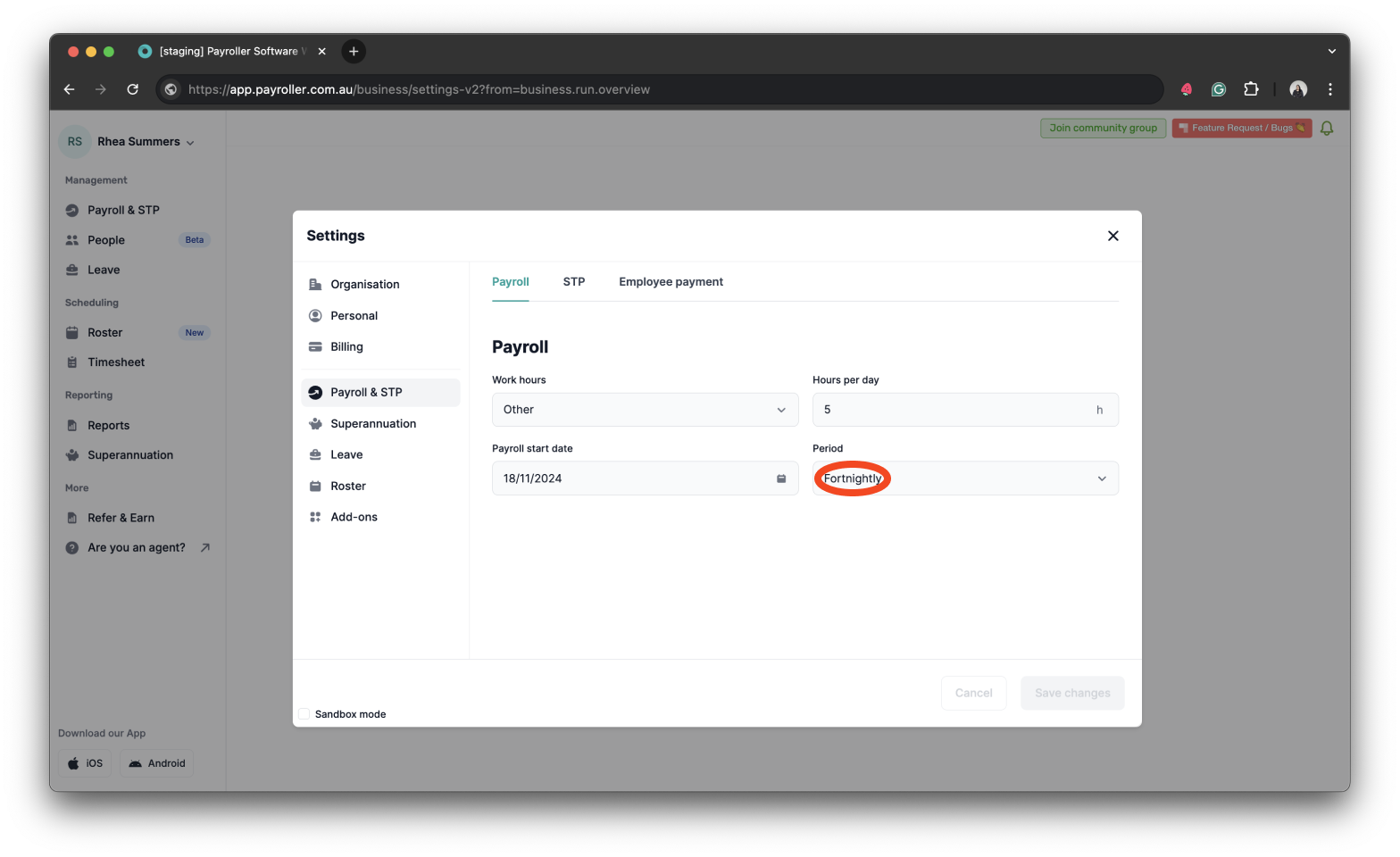Close the Payroller browser tab

pos(322,52)
